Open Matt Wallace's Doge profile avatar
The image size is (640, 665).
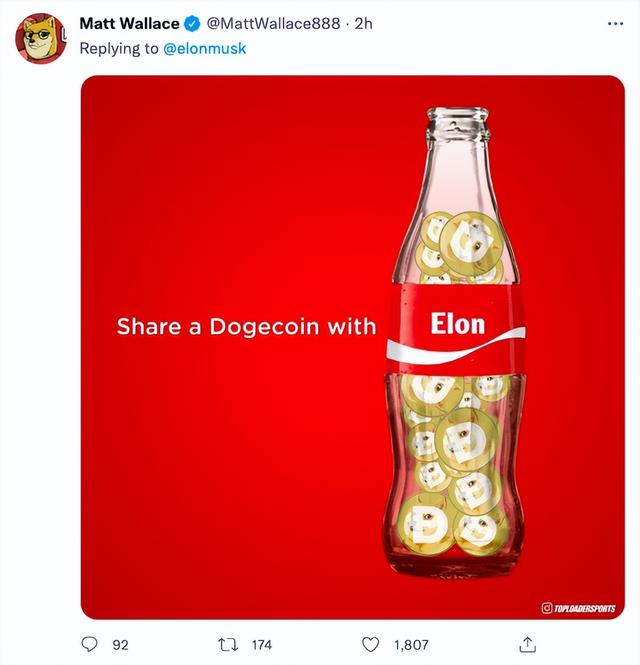40,39
